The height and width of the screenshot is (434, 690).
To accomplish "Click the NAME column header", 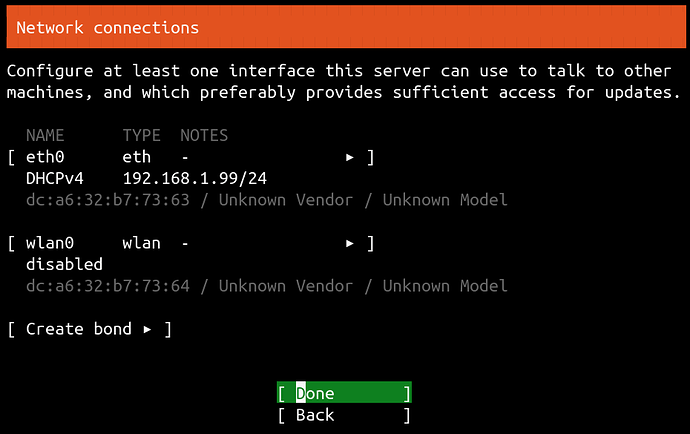I will point(45,136).
